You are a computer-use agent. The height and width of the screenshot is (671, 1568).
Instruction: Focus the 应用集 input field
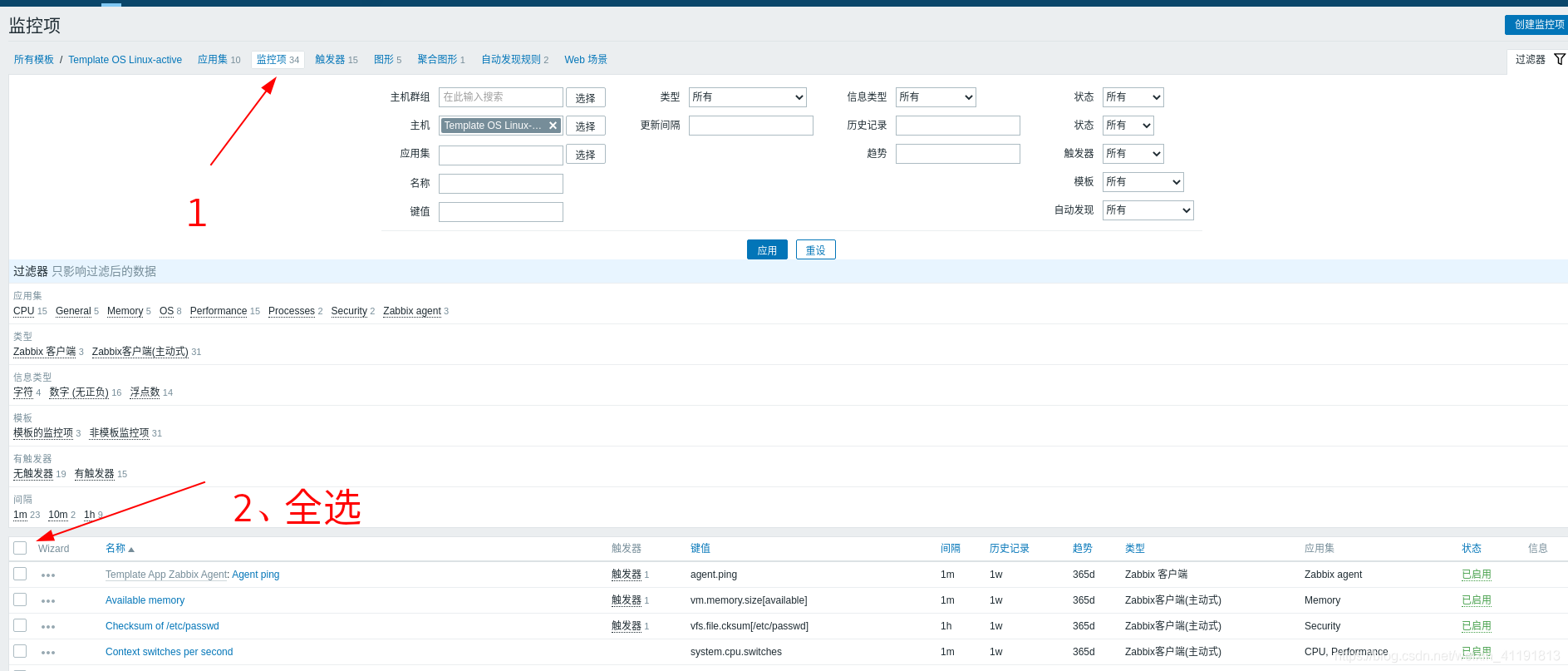coord(501,155)
